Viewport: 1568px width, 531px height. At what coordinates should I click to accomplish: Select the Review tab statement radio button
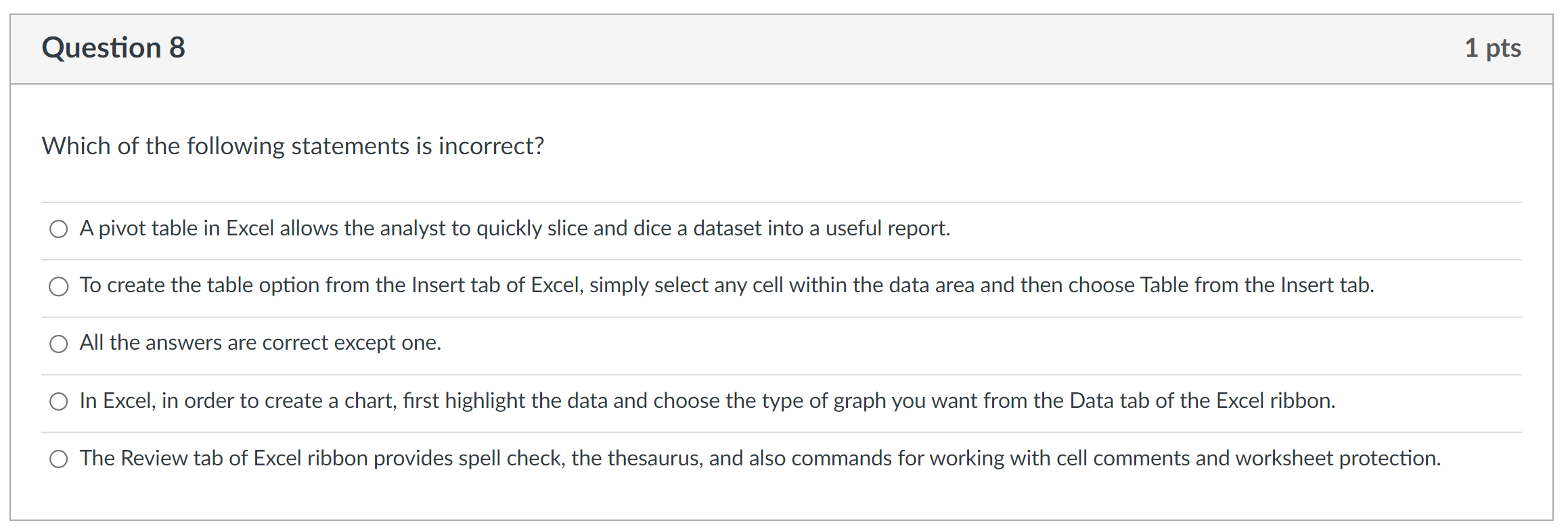59,459
